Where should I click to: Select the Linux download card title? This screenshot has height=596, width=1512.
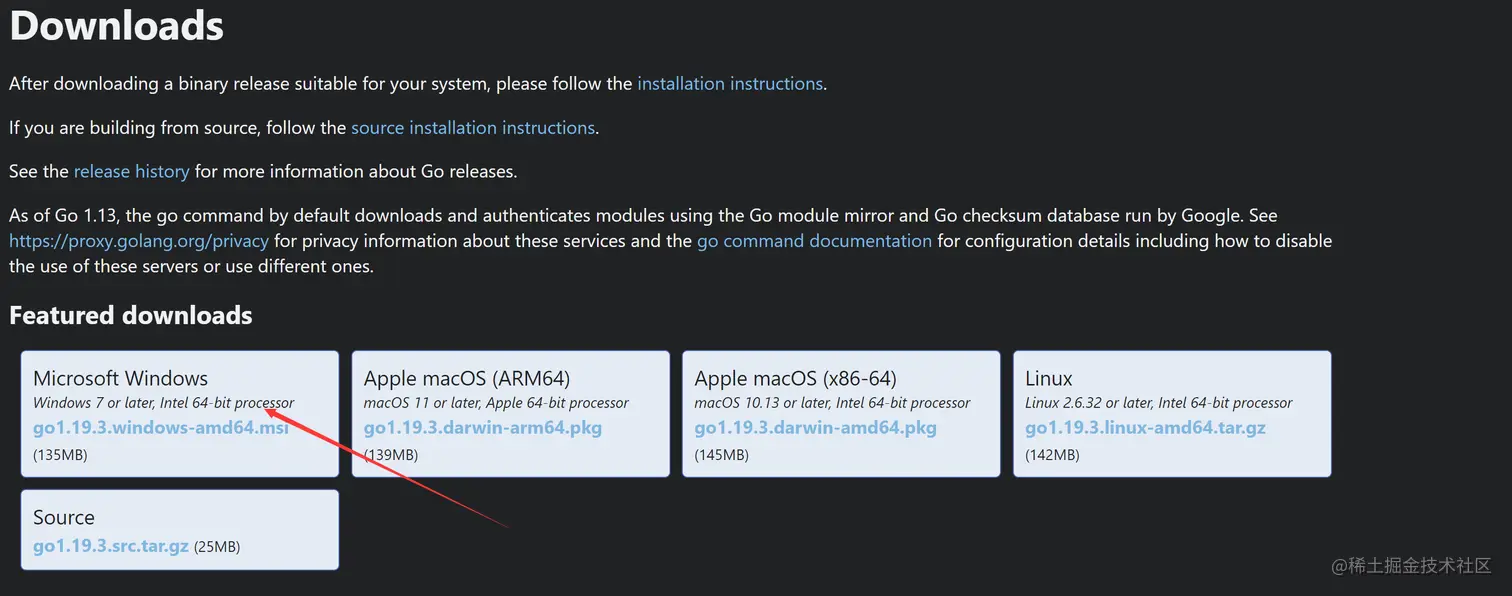1049,378
